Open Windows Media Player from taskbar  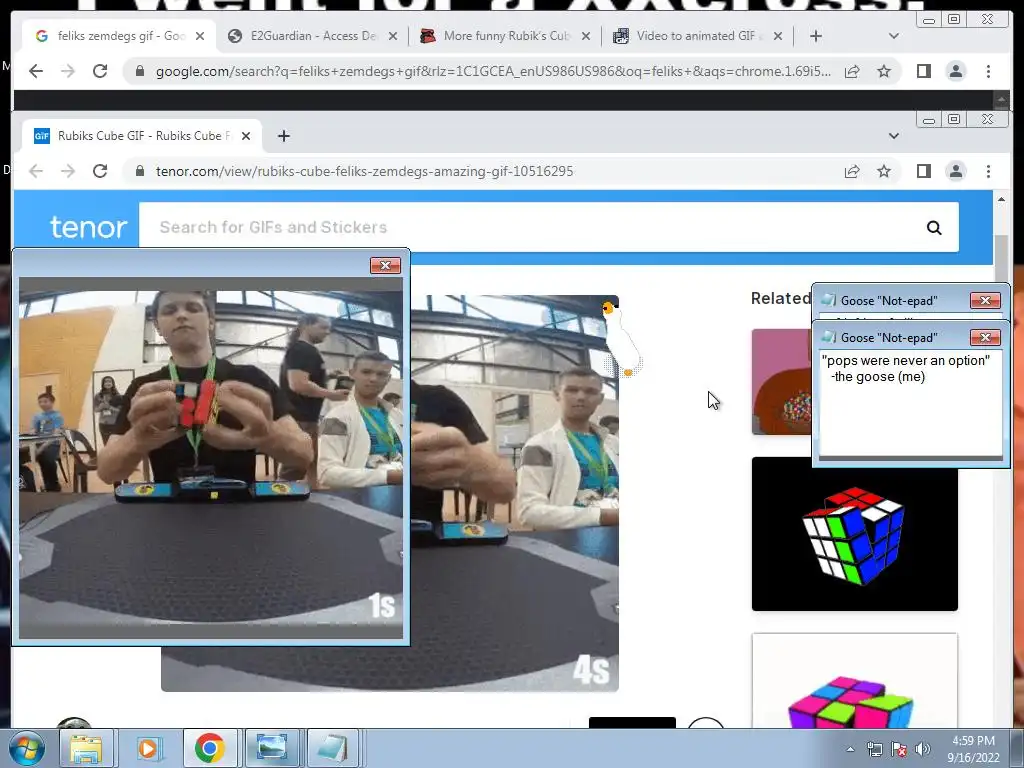[148, 748]
